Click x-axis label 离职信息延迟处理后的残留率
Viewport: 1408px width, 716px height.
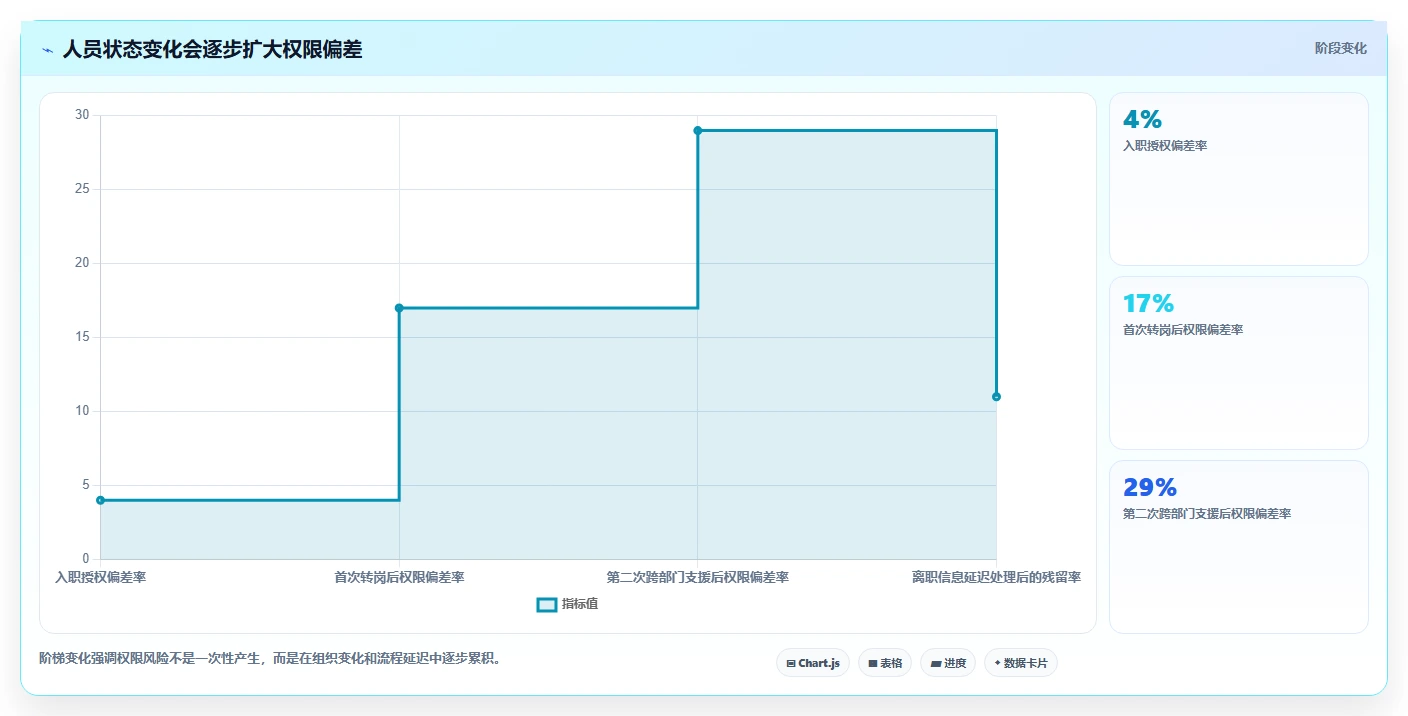(x=996, y=577)
